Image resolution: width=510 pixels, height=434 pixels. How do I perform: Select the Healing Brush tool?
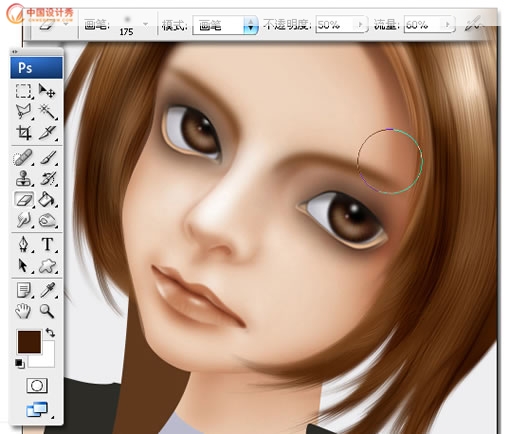pyautogui.click(x=24, y=157)
